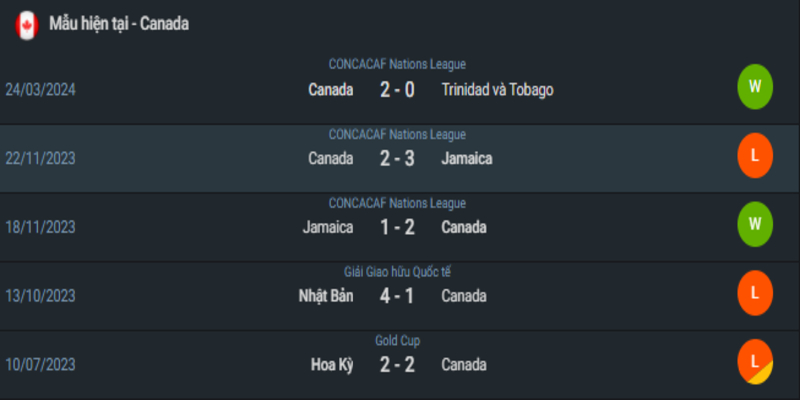Open Trinidad và Tobago team page
The height and width of the screenshot is (400, 800).
tap(497, 90)
